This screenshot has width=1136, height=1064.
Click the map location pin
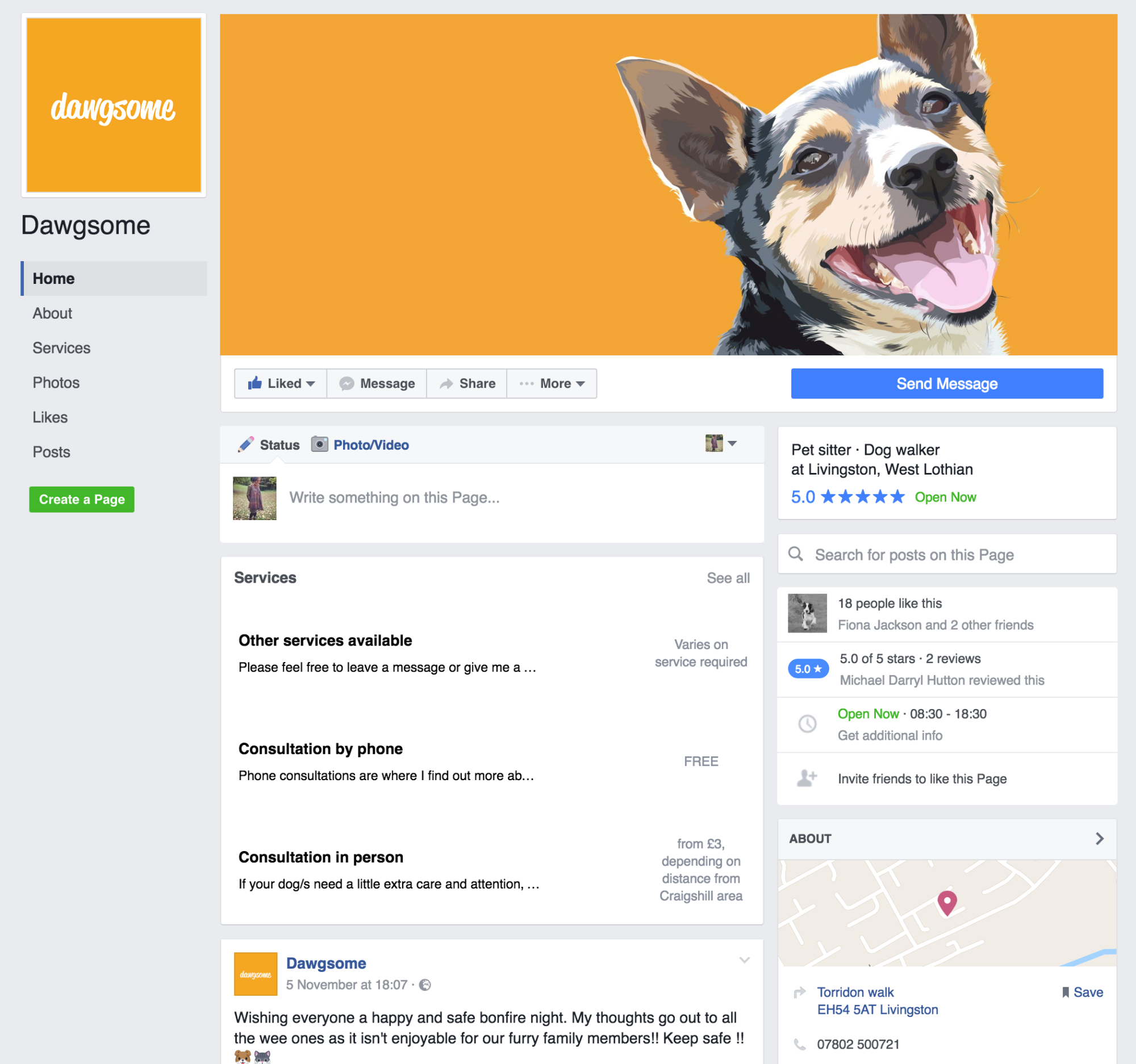click(947, 903)
